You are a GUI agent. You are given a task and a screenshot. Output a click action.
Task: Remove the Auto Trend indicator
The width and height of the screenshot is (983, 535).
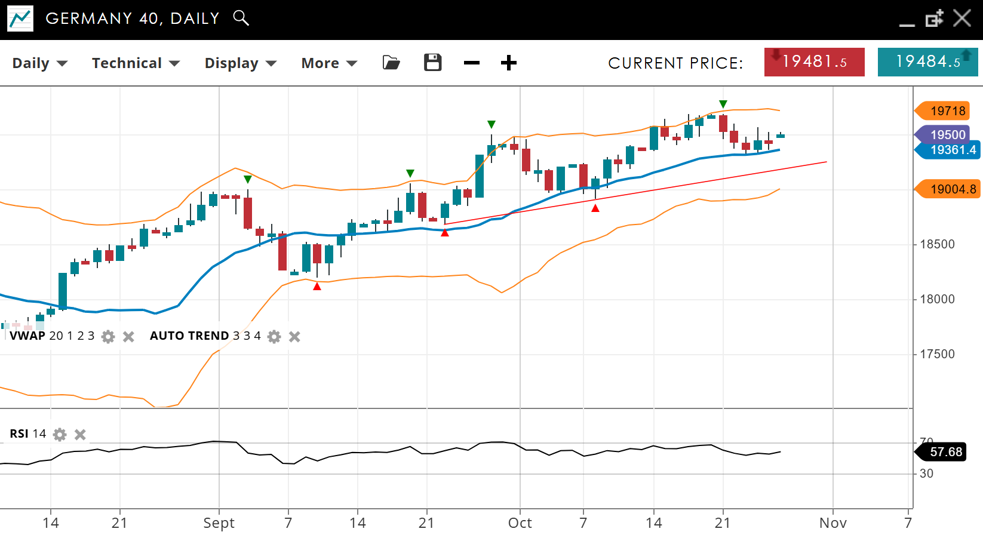pyautogui.click(x=295, y=337)
